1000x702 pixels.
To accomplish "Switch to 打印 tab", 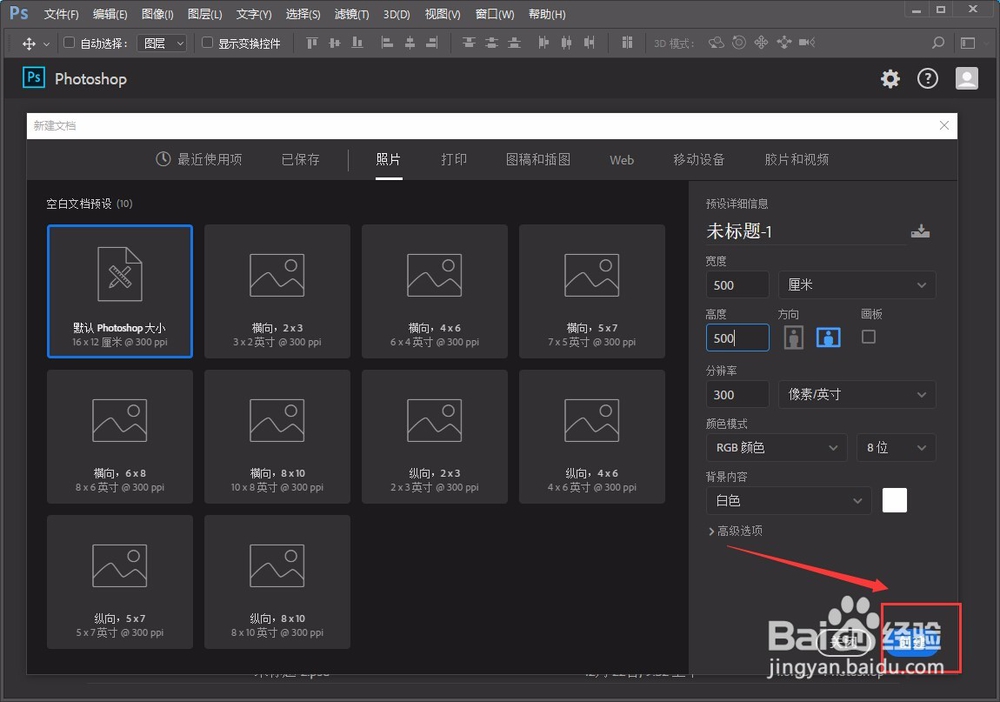I will (x=454, y=159).
